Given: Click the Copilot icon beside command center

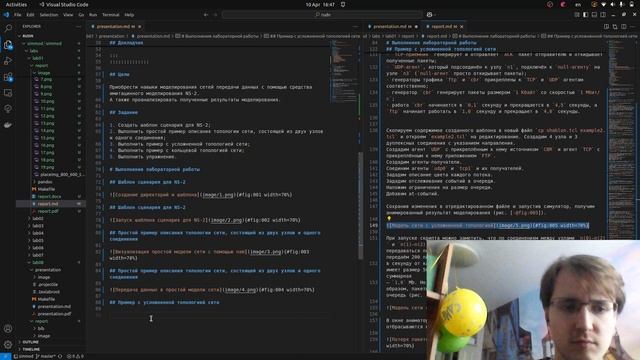Looking at the screenshot, I should (x=429, y=15).
